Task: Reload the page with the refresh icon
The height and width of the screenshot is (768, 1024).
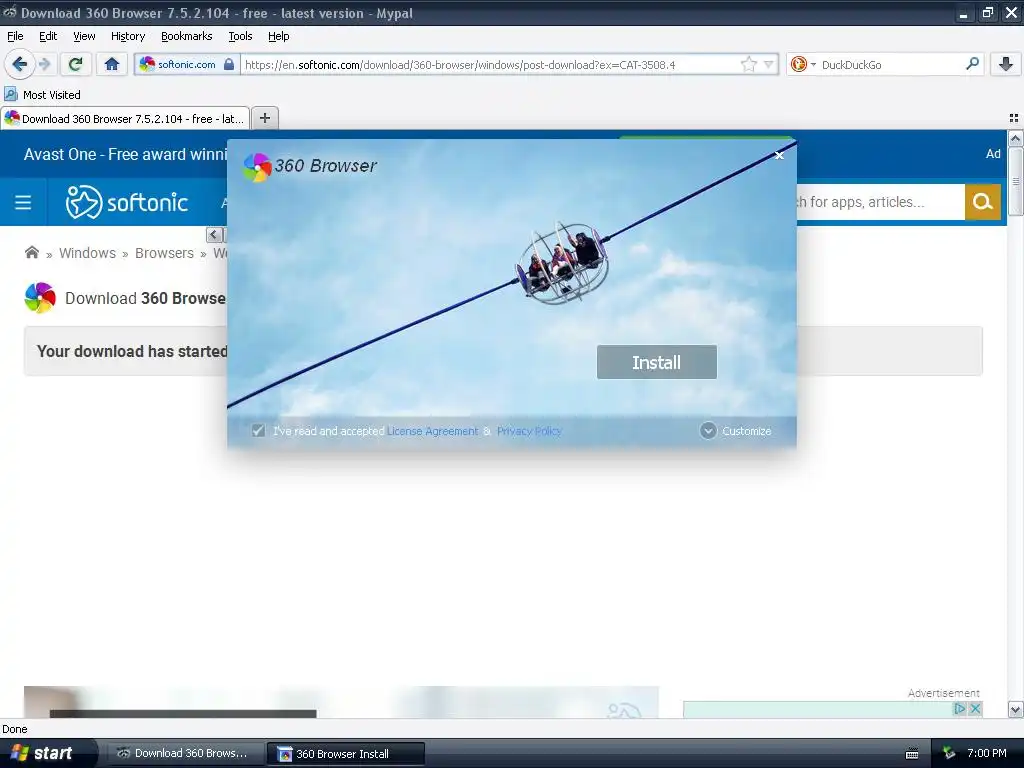Action: click(76, 64)
